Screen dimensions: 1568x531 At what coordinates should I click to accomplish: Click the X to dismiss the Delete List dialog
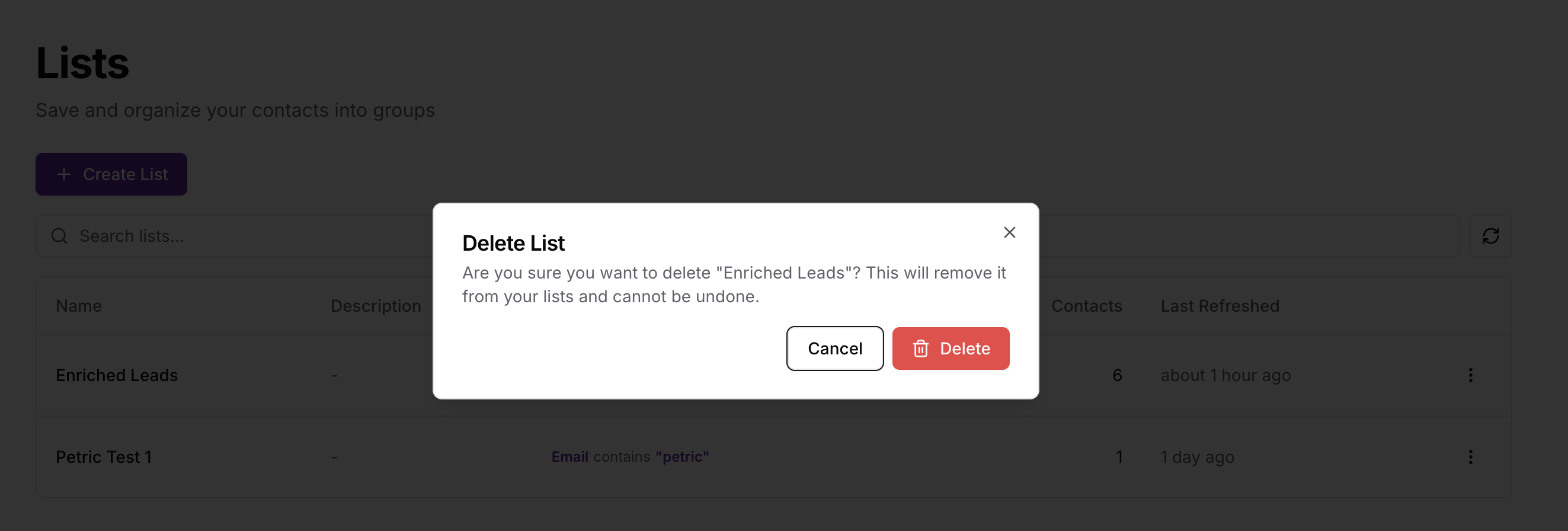(1009, 232)
